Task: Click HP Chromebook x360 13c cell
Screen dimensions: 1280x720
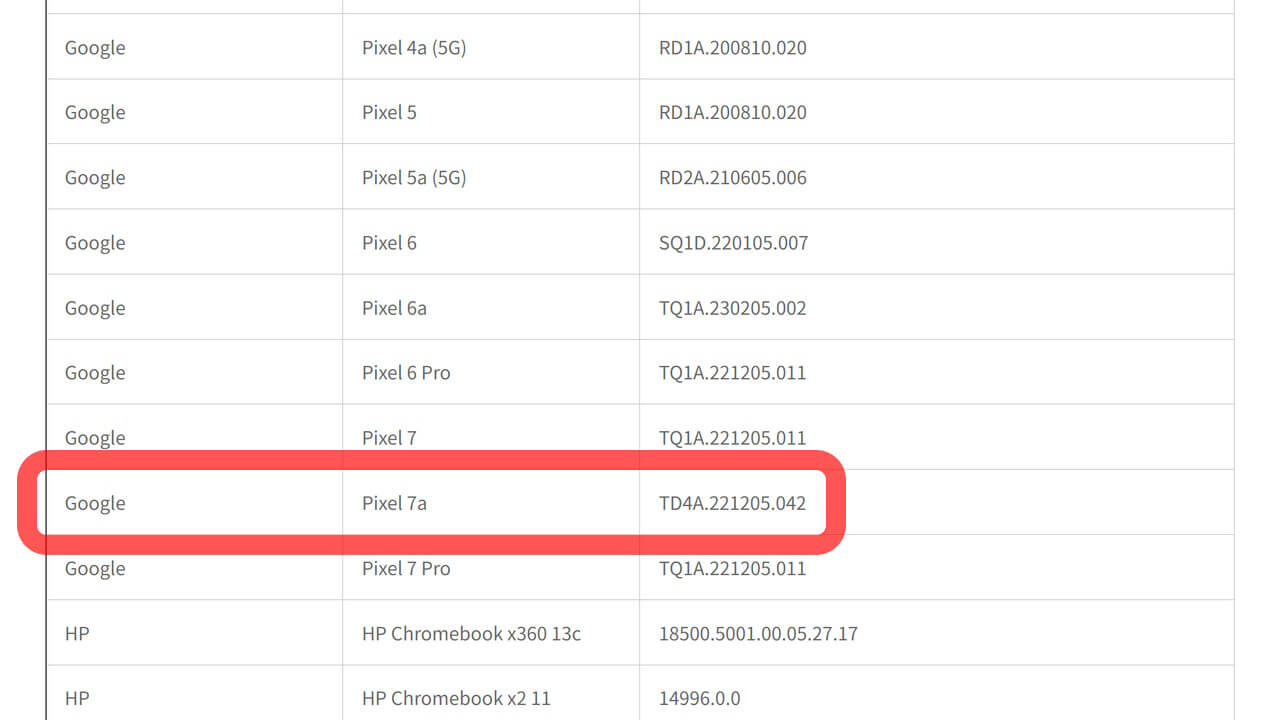Action: point(471,633)
